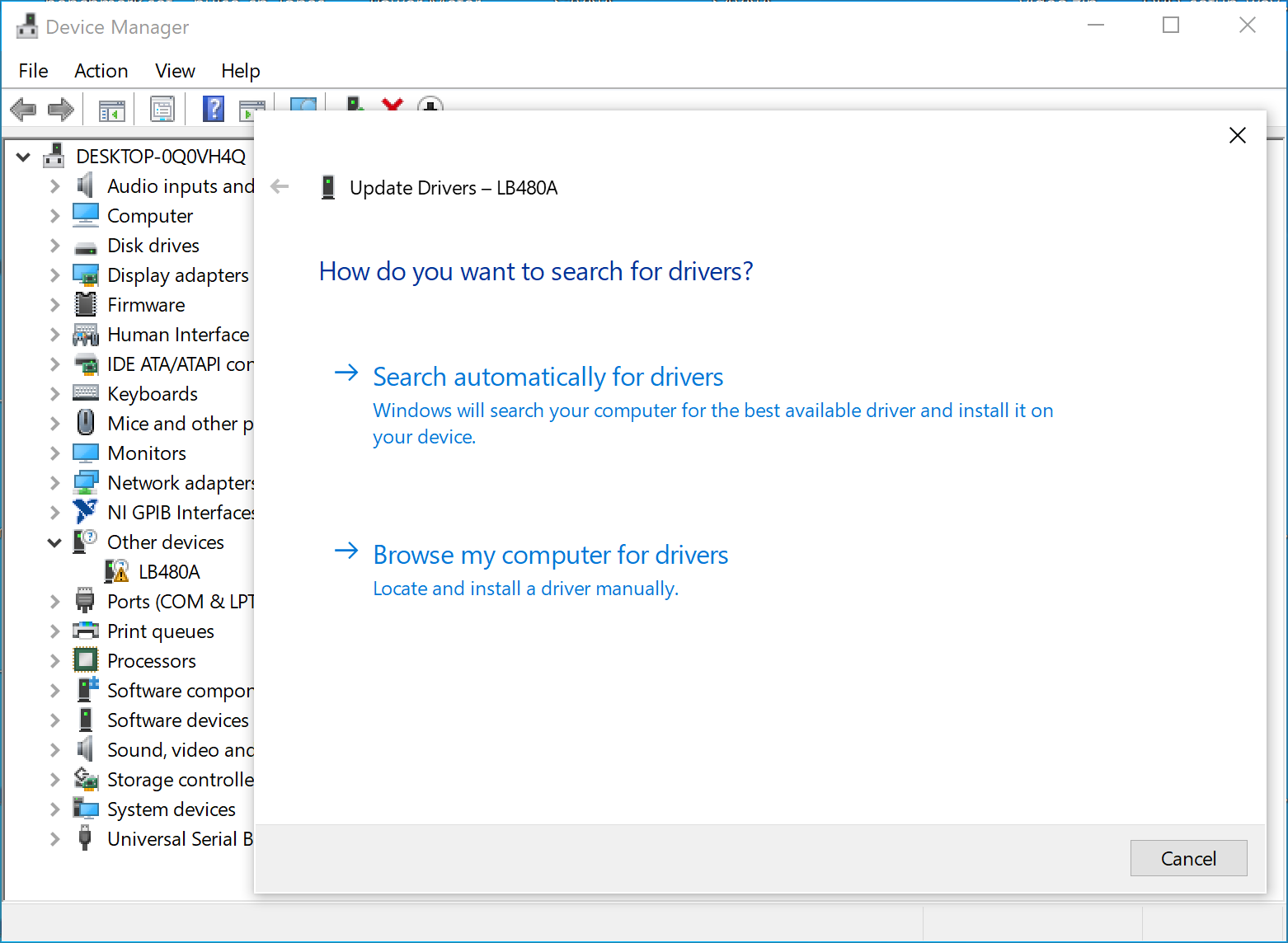Open the File menu

point(34,71)
